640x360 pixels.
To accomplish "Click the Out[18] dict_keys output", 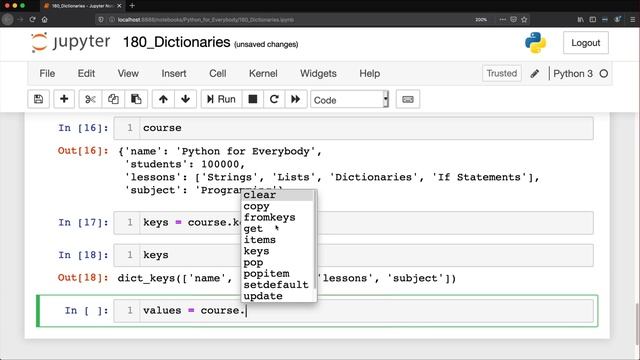I will (x=287, y=278).
